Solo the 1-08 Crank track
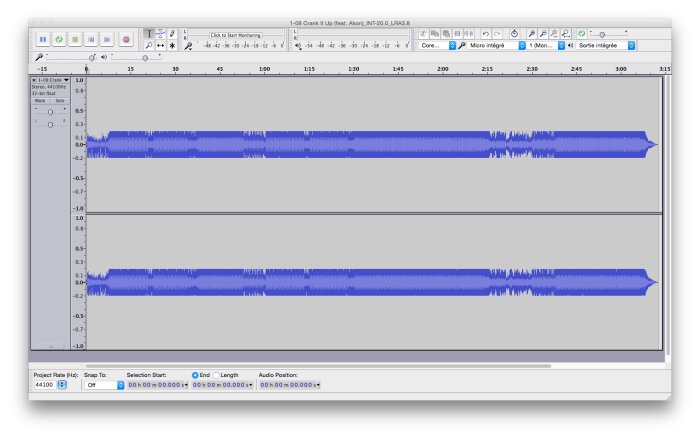 tap(60, 101)
